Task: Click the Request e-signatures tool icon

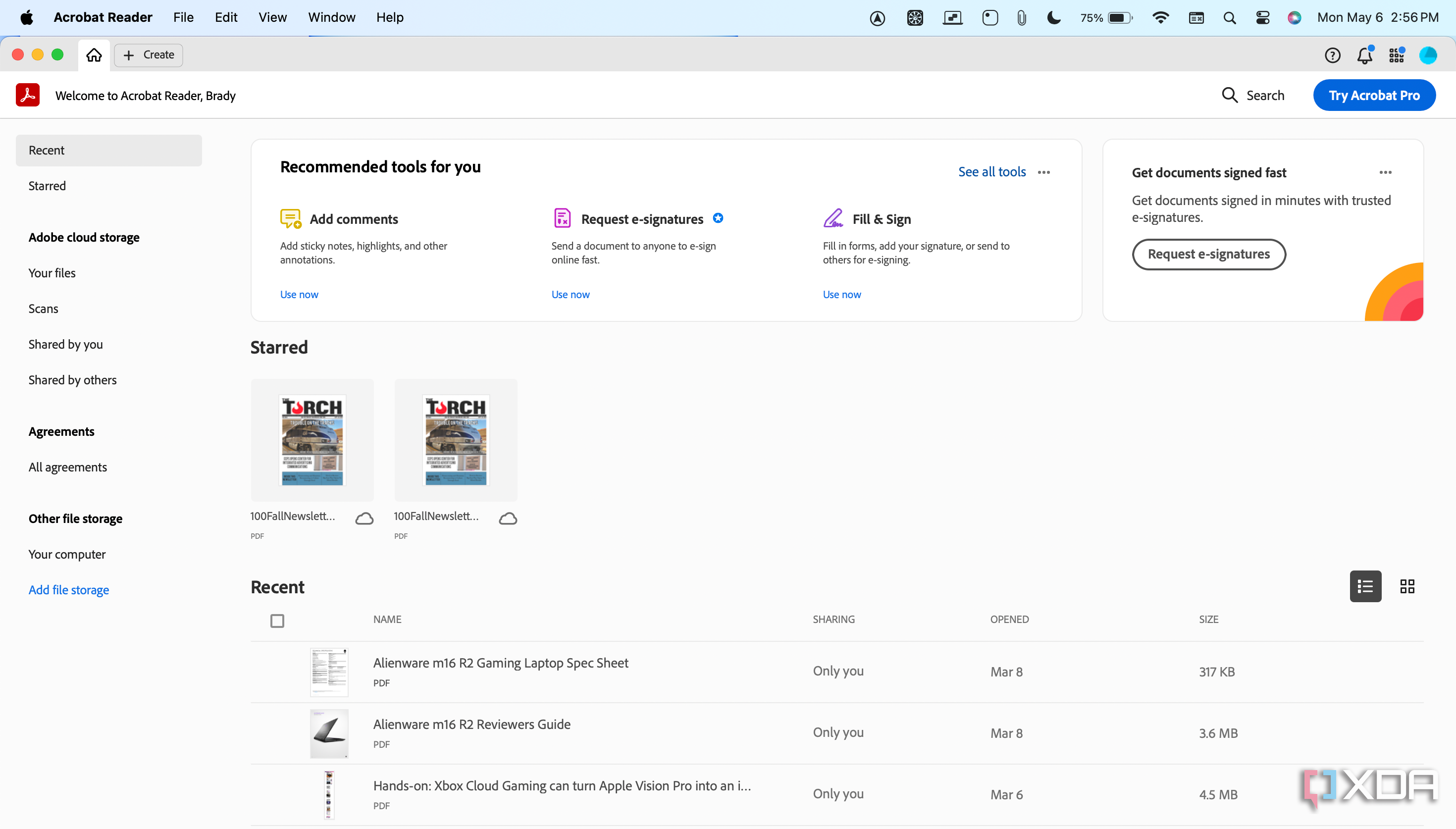Action: 563,218
